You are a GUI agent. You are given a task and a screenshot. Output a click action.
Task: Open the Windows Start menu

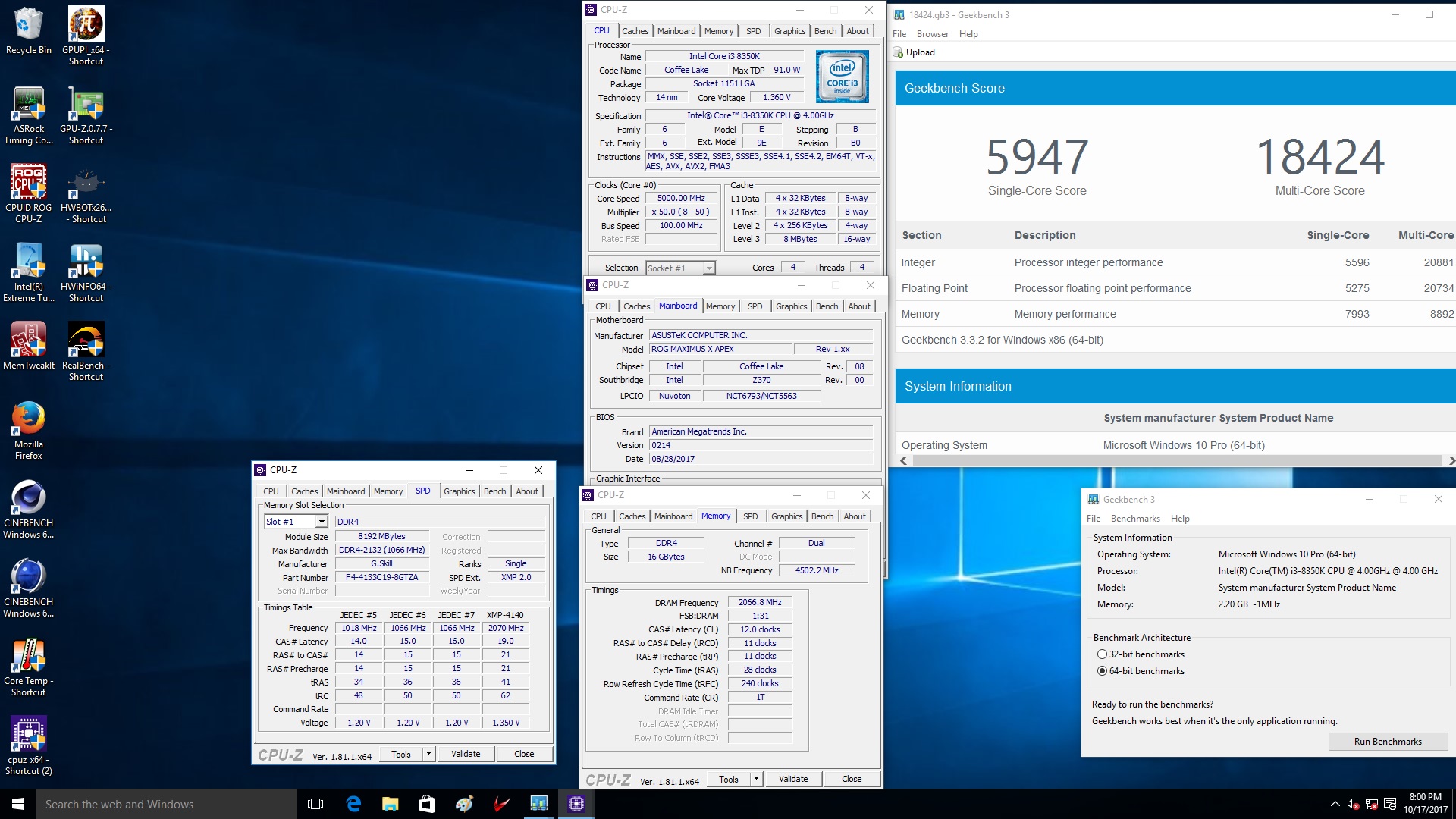[x=18, y=804]
